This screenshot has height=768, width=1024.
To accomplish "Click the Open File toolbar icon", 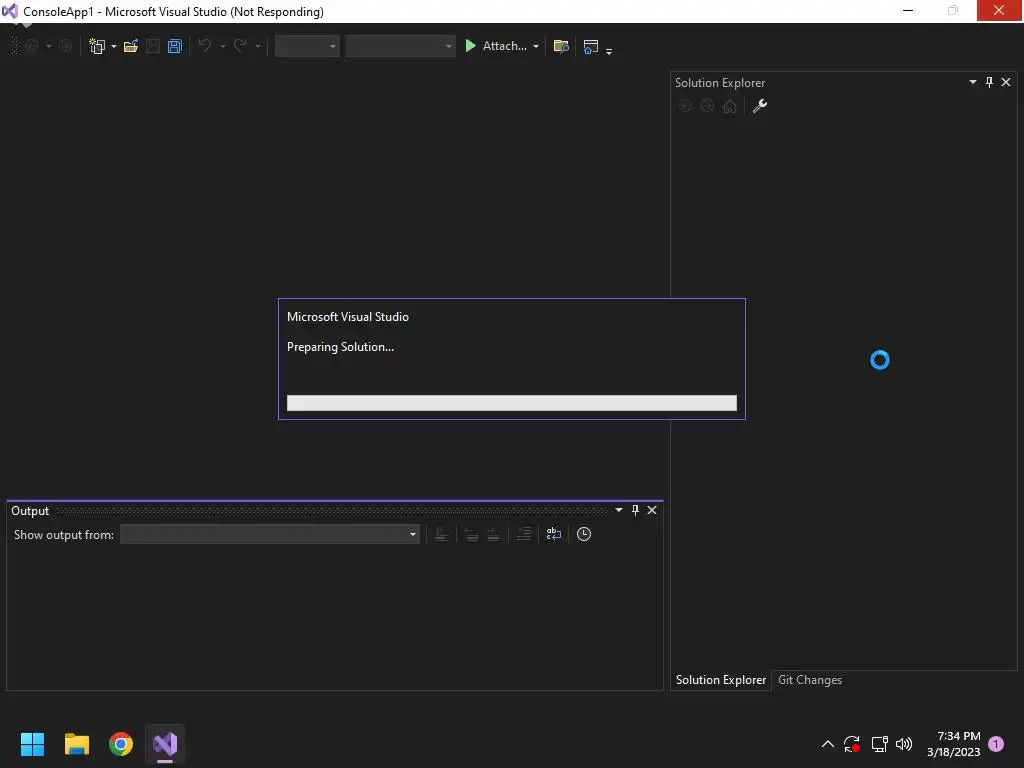I will click(131, 46).
